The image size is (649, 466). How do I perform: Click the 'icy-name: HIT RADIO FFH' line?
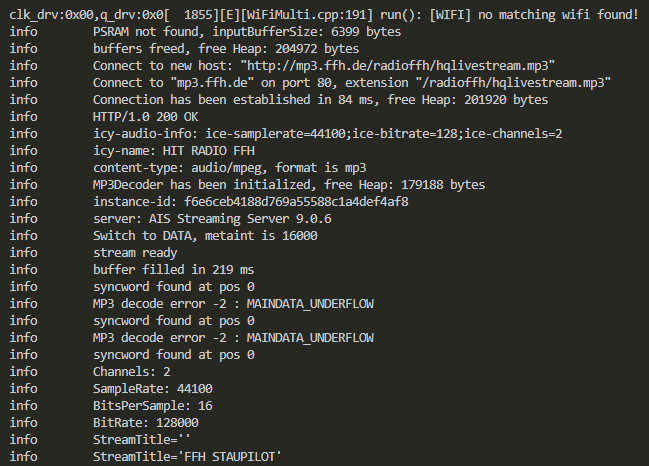(173, 151)
